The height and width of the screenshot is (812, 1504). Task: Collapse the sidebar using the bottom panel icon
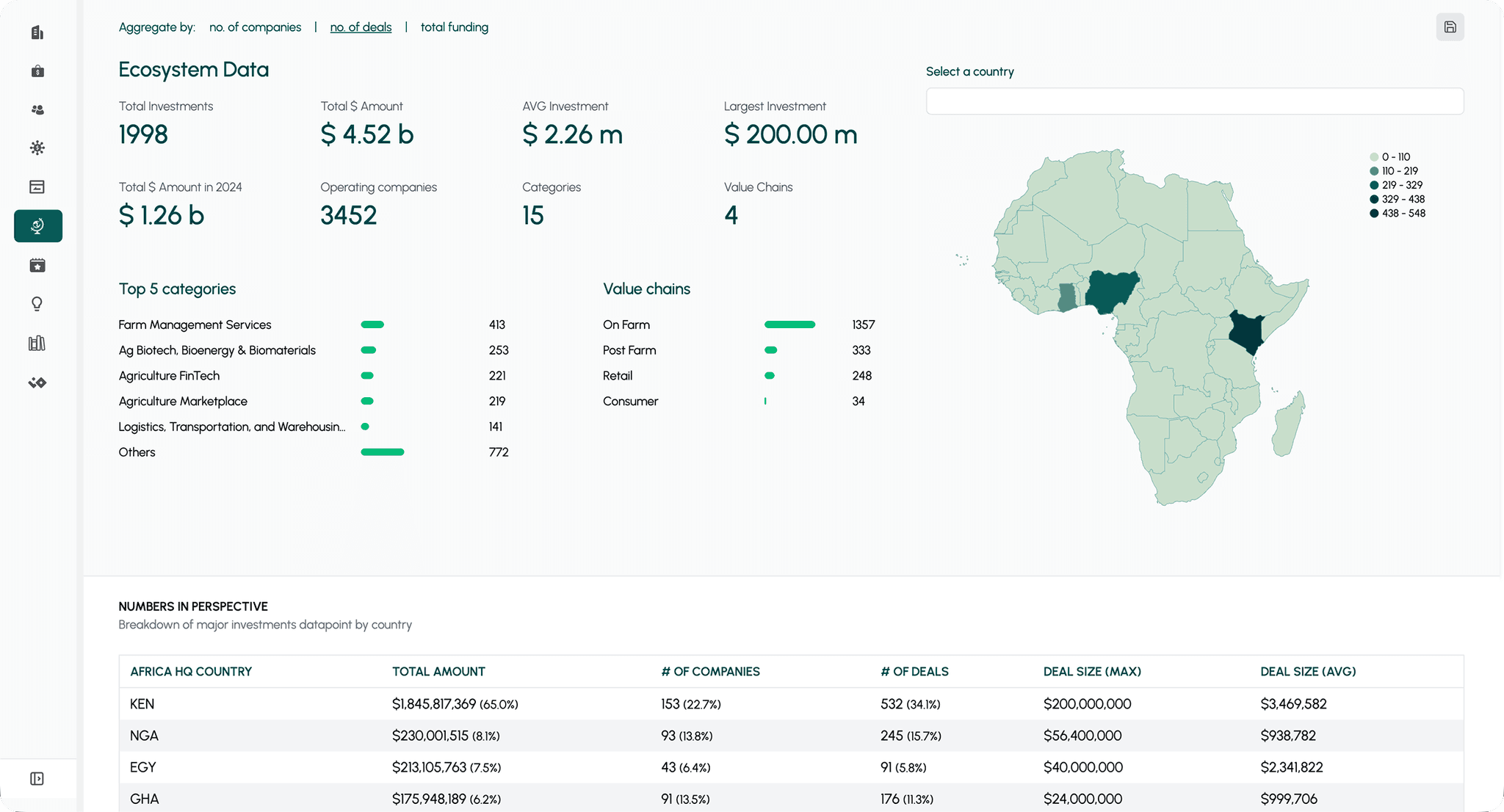point(37,779)
